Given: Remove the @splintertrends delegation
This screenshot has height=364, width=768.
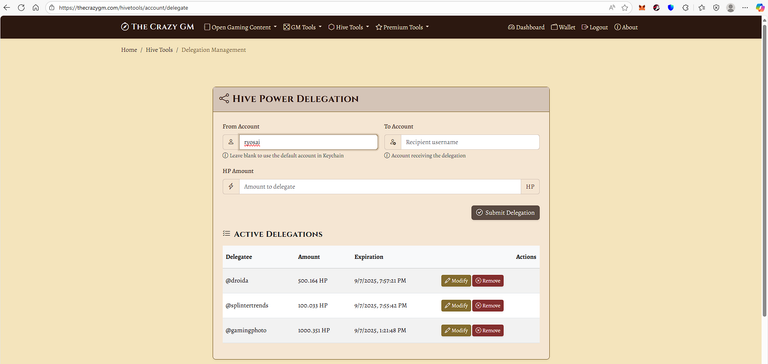Looking at the screenshot, I should point(488,306).
